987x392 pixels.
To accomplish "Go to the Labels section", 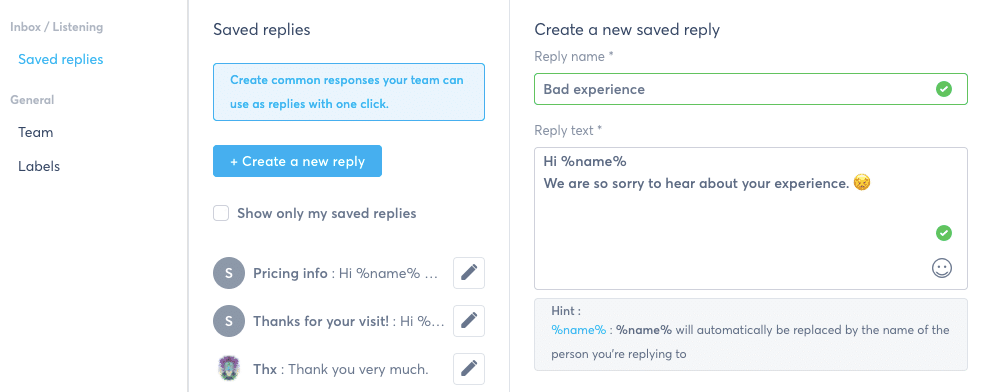I will pyautogui.click(x=39, y=166).
